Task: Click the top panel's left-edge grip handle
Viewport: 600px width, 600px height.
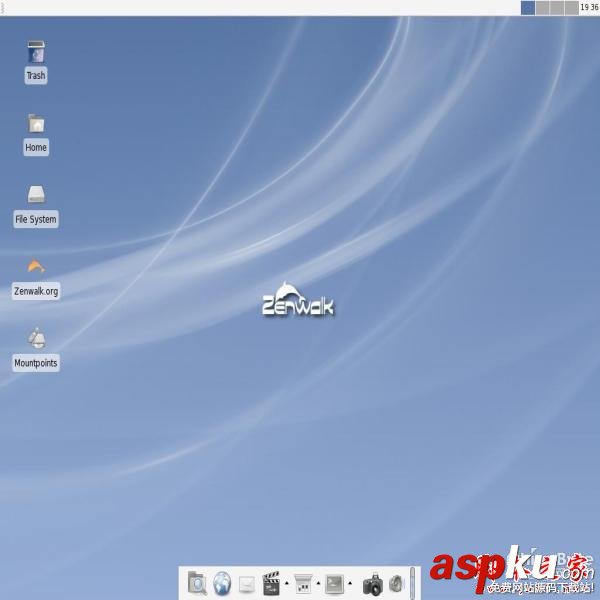Action: click(2, 8)
